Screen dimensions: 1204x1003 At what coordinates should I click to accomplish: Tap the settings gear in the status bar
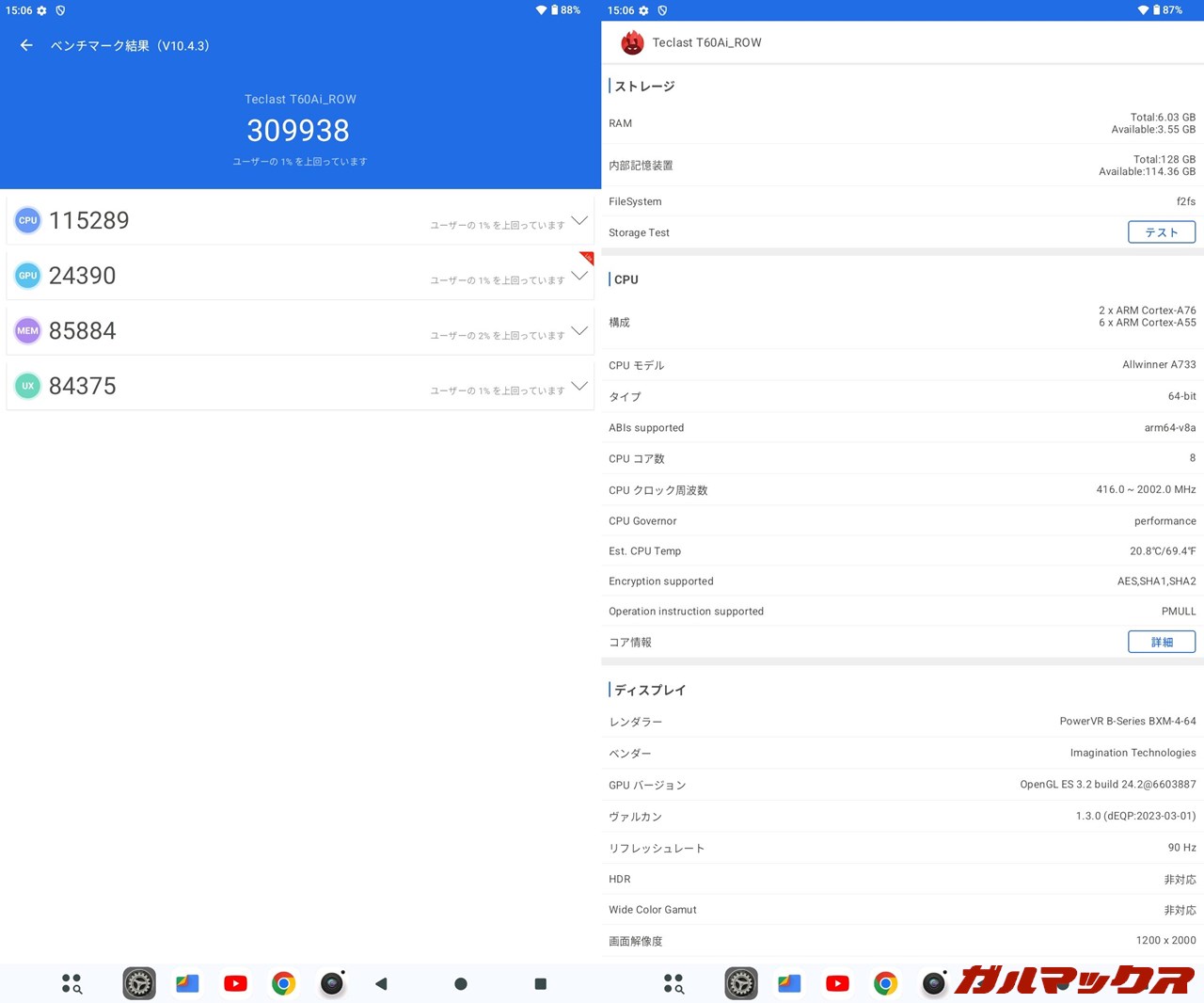pyautogui.click(x=42, y=10)
